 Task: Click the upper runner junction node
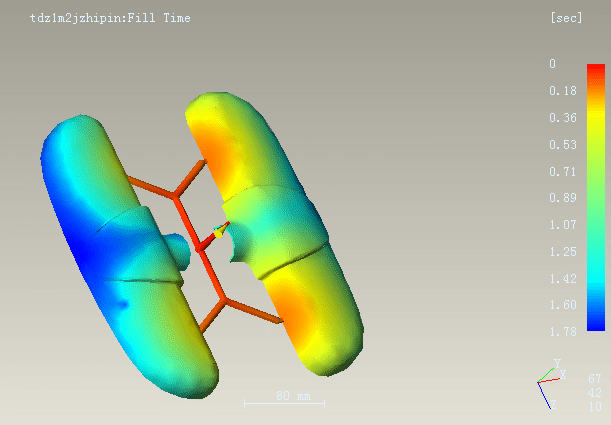[x=175, y=196]
